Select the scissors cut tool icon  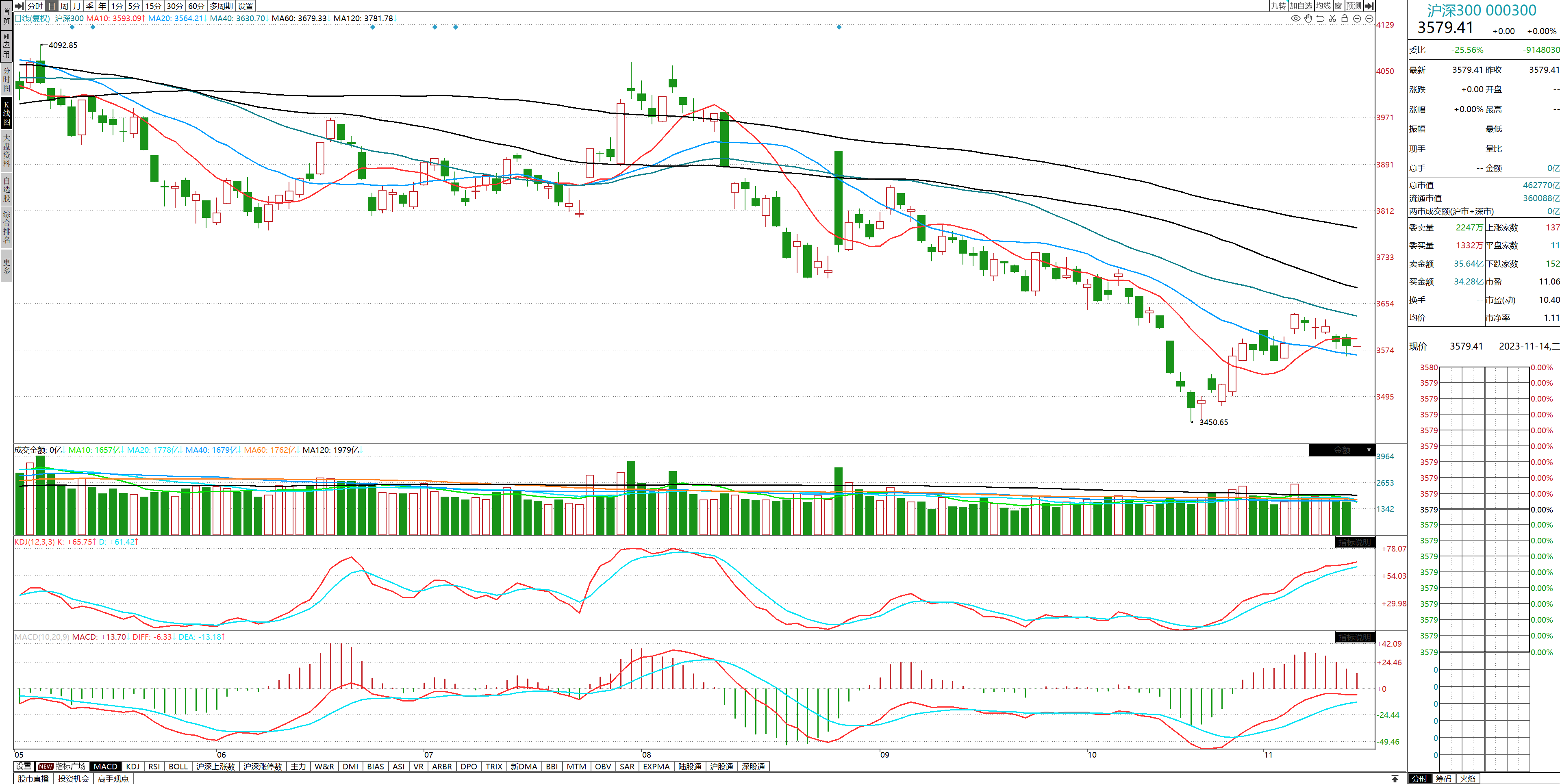(1332, 19)
